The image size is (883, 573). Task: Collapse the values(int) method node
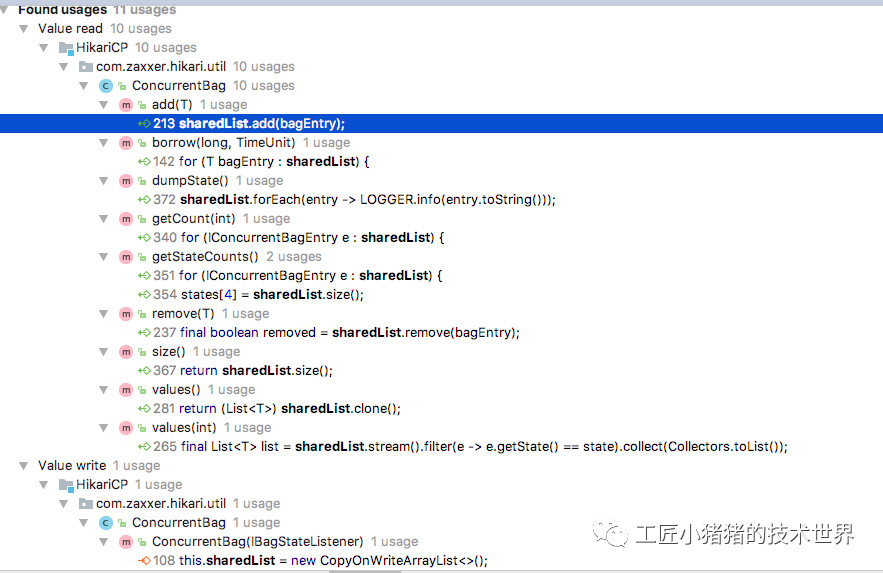(x=104, y=428)
